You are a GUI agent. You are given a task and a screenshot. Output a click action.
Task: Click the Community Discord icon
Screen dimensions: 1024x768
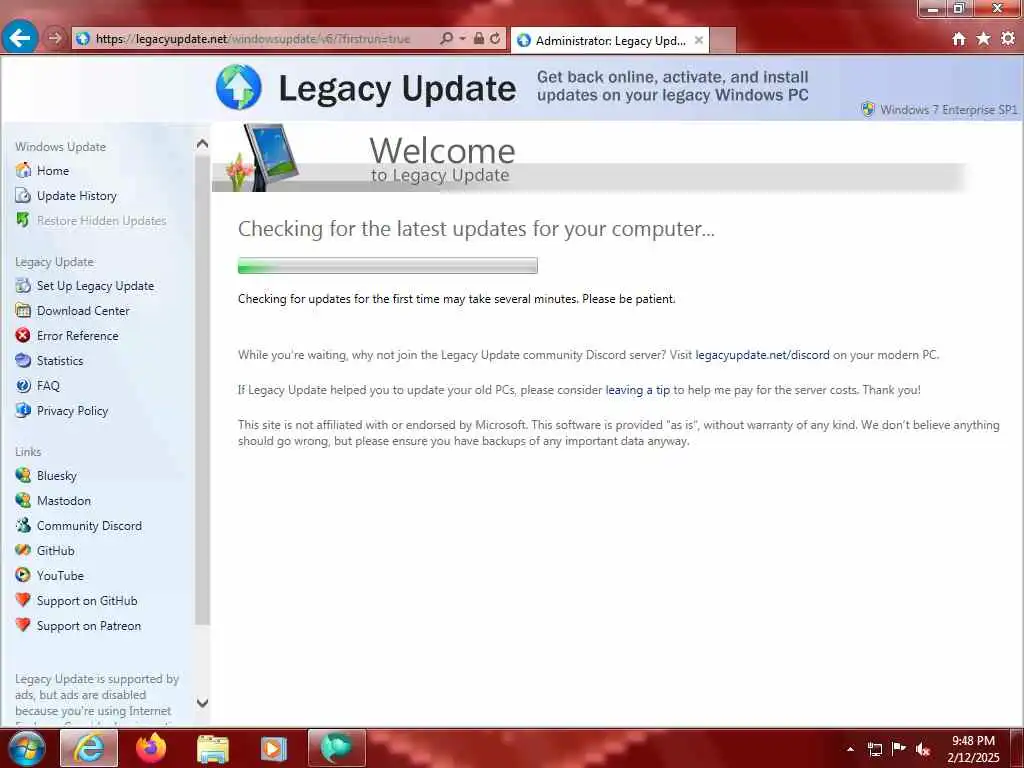(x=23, y=525)
